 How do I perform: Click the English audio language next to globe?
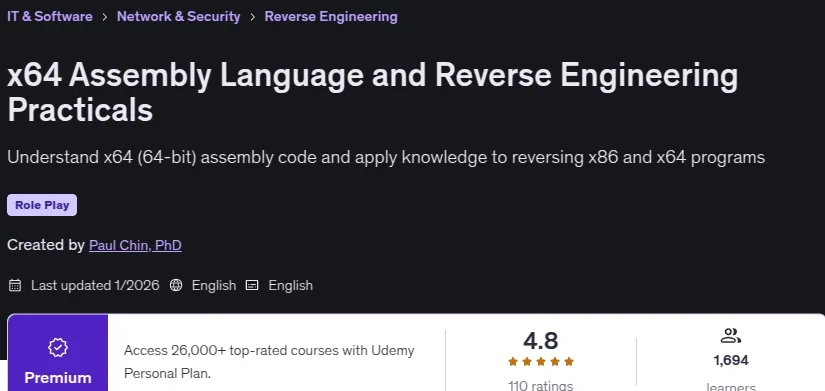tap(214, 285)
